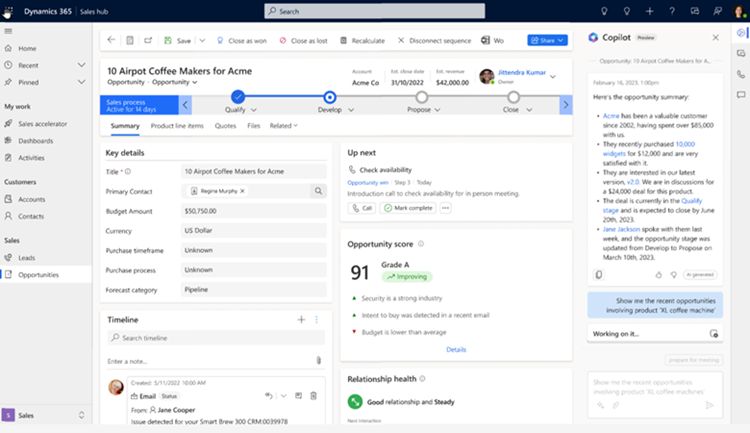
Task: Click the Develop stage marker
Action: coord(330,98)
